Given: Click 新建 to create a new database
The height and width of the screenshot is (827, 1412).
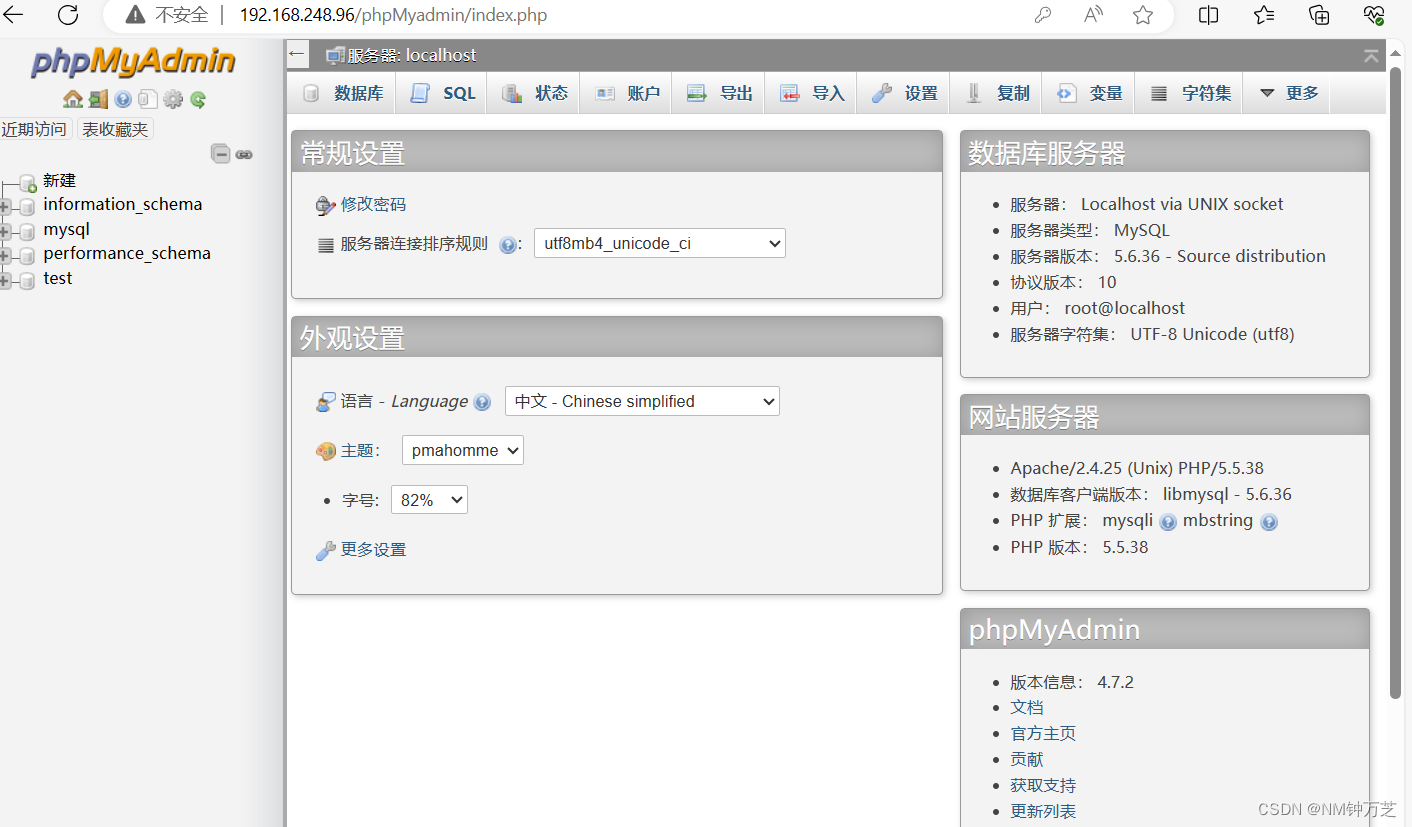Looking at the screenshot, I should (59, 180).
